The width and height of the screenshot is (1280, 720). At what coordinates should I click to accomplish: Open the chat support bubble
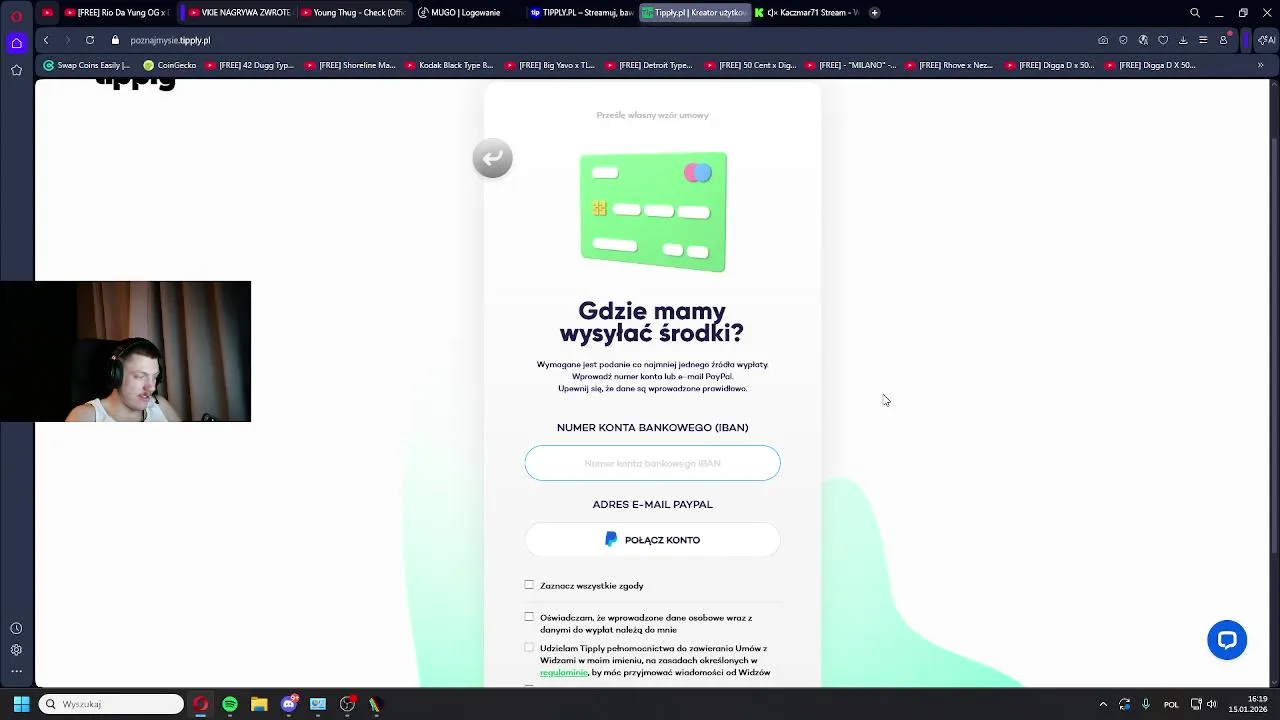[x=1227, y=640]
